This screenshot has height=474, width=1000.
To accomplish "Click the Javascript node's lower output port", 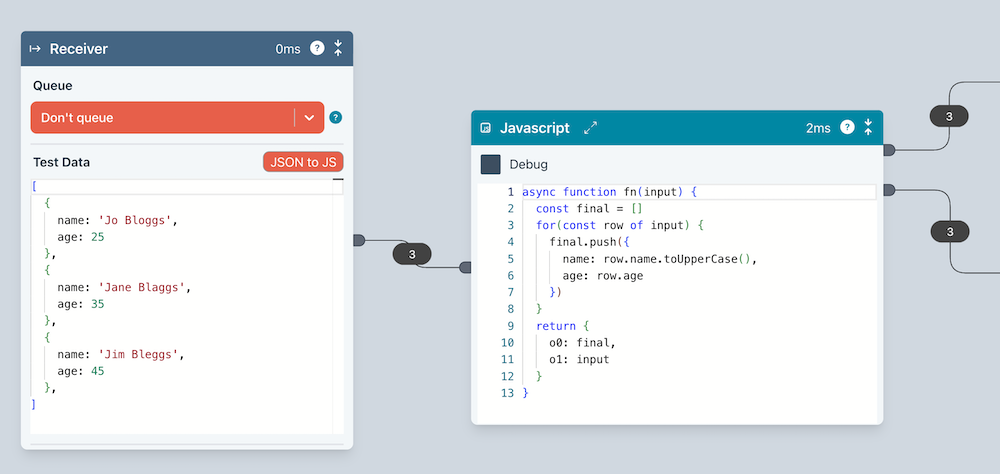I will 888,189.
